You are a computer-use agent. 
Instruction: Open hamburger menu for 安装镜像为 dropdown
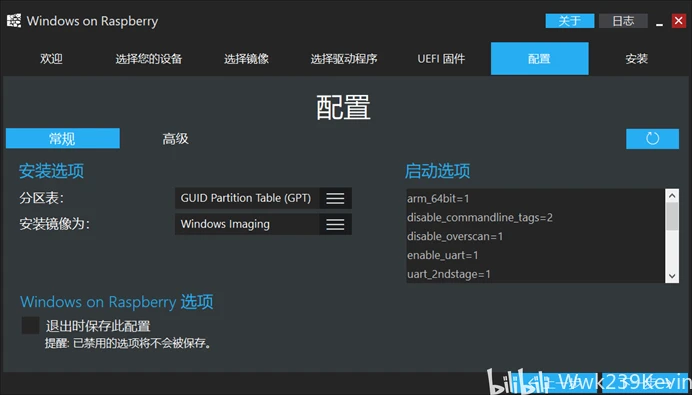pyautogui.click(x=335, y=224)
